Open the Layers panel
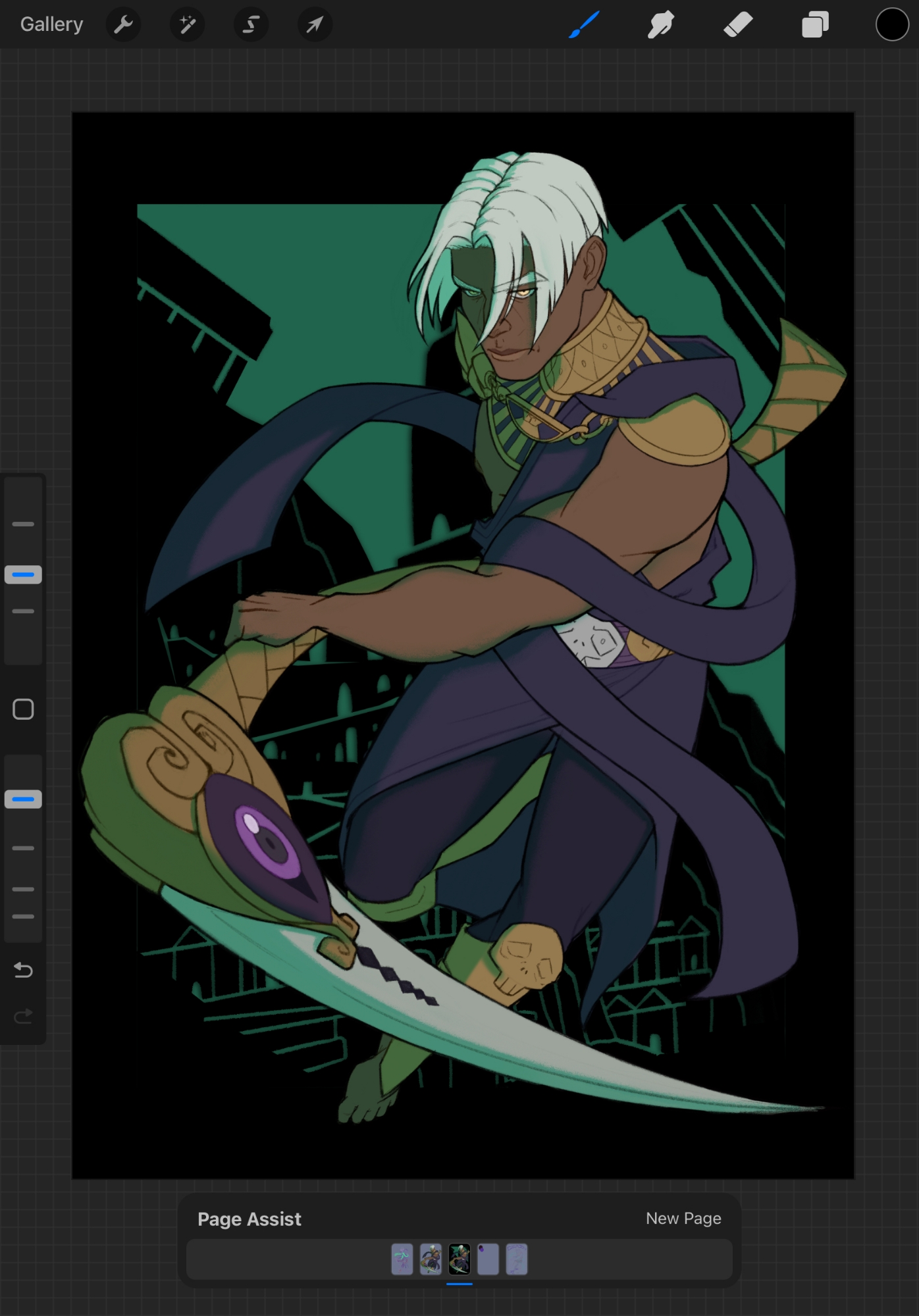Viewport: 919px width, 1316px height. point(815,25)
